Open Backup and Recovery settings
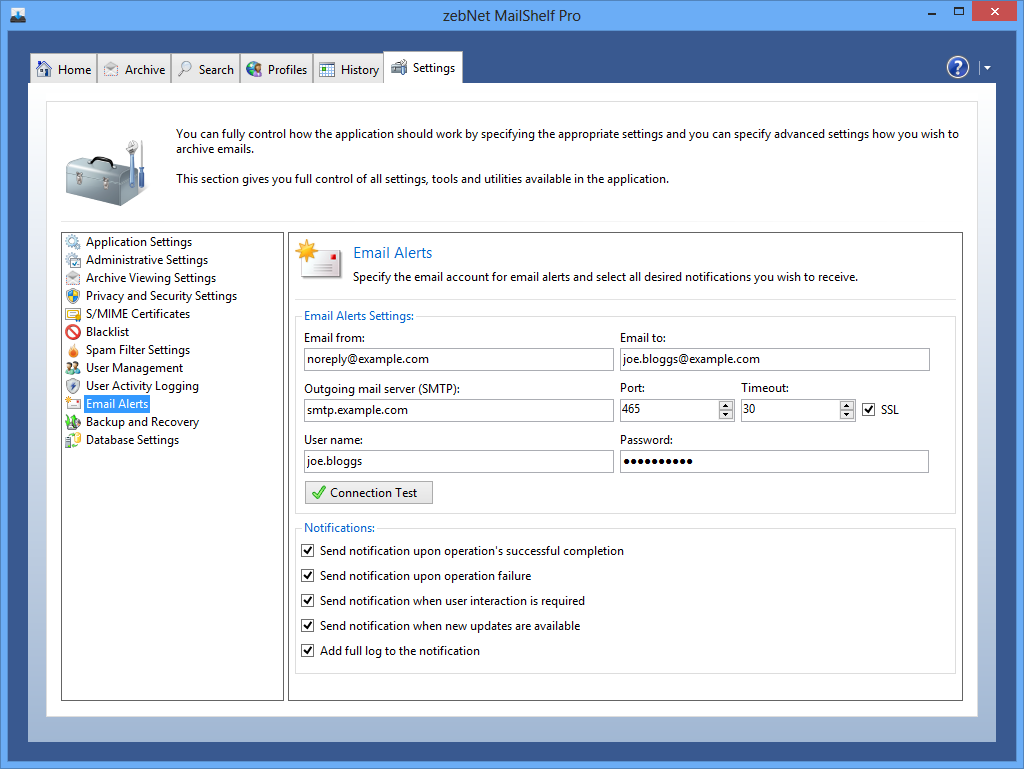The width and height of the screenshot is (1024, 769). (x=142, y=422)
